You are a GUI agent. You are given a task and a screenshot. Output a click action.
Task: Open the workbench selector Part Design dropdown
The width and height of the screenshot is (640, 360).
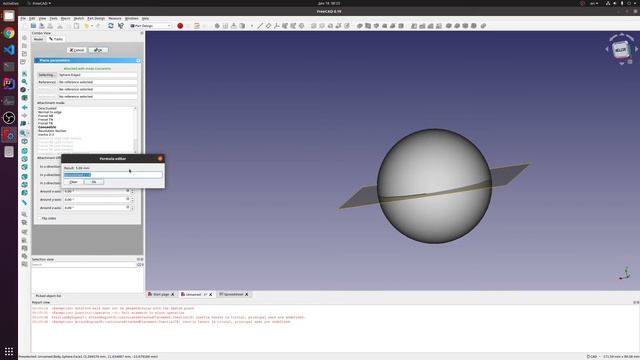click(x=151, y=26)
